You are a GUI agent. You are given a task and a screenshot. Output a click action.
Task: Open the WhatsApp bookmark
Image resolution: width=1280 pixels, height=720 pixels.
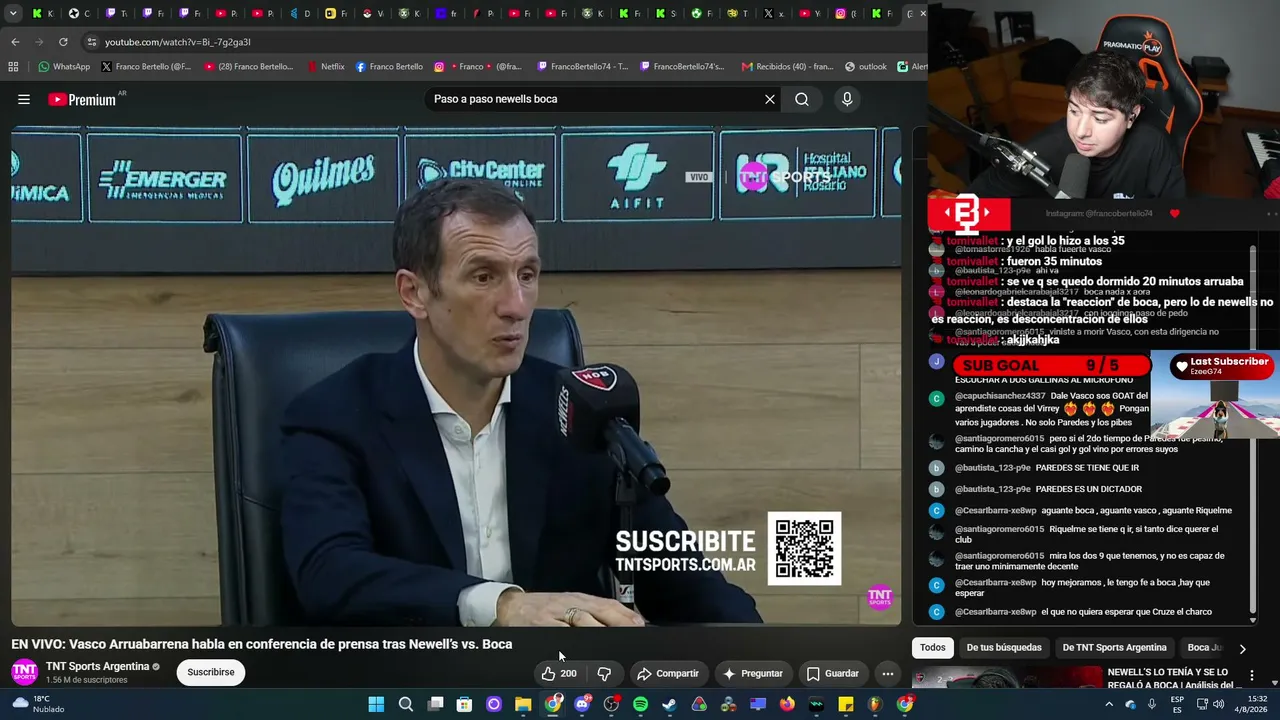[64, 67]
